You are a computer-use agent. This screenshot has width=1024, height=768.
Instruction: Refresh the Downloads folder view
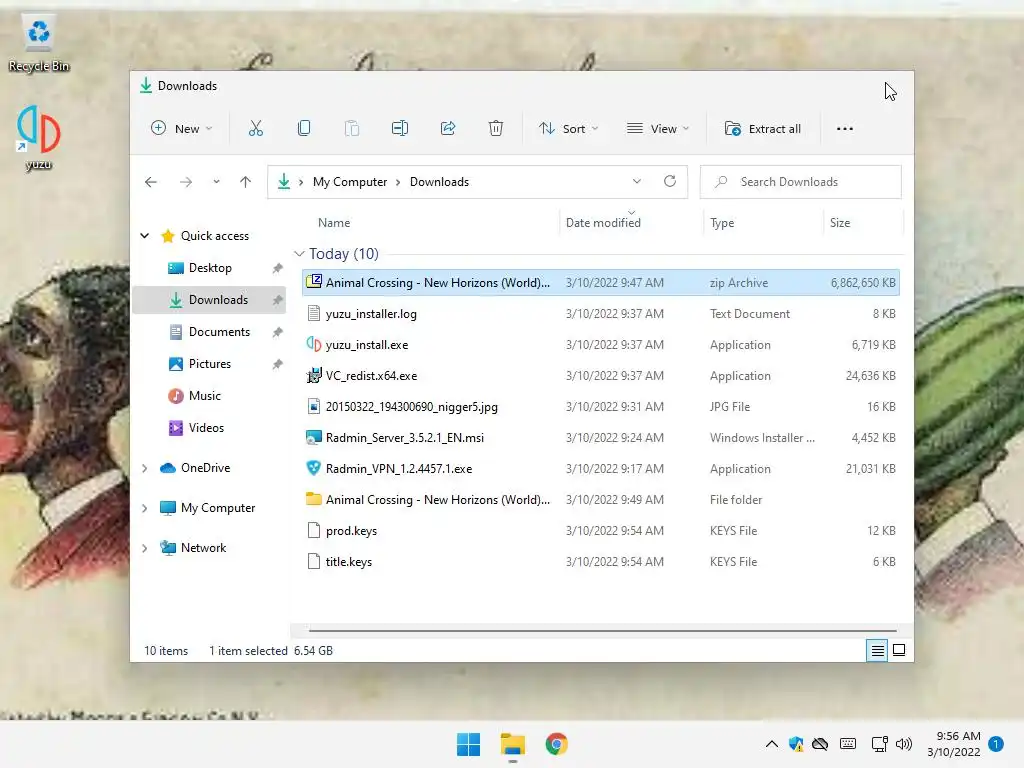tap(670, 182)
